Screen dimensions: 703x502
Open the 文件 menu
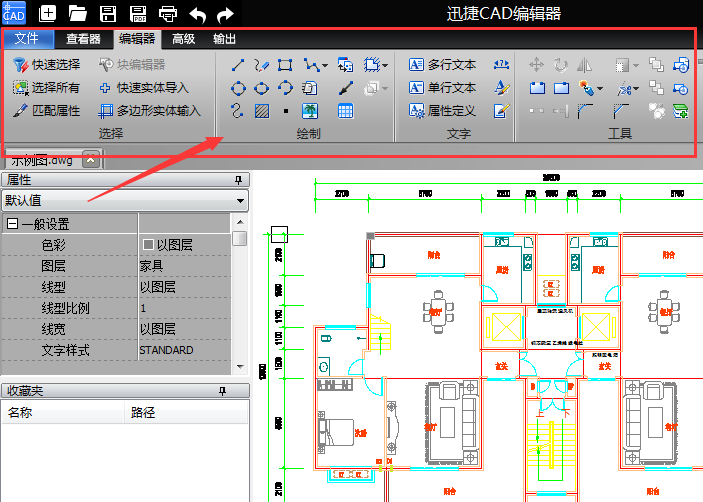27,39
